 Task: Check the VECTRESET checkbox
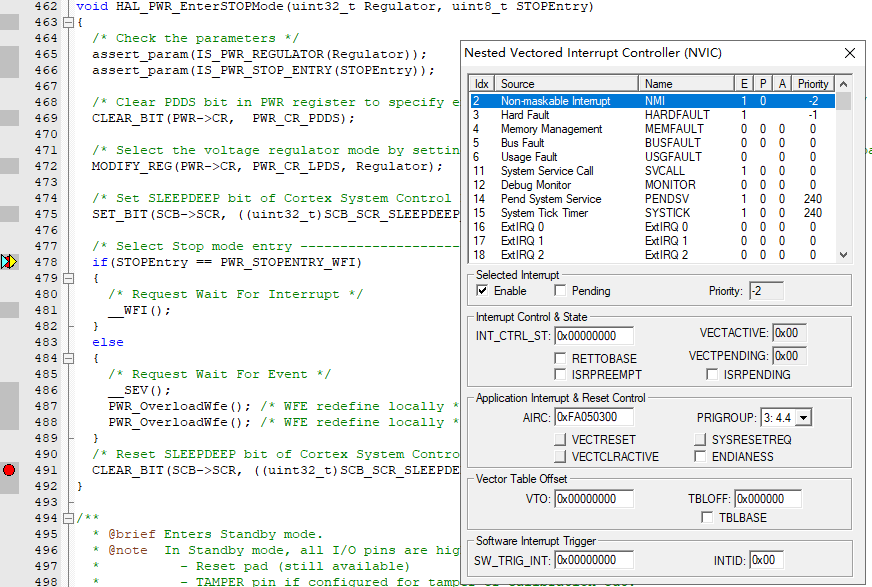(560, 440)
